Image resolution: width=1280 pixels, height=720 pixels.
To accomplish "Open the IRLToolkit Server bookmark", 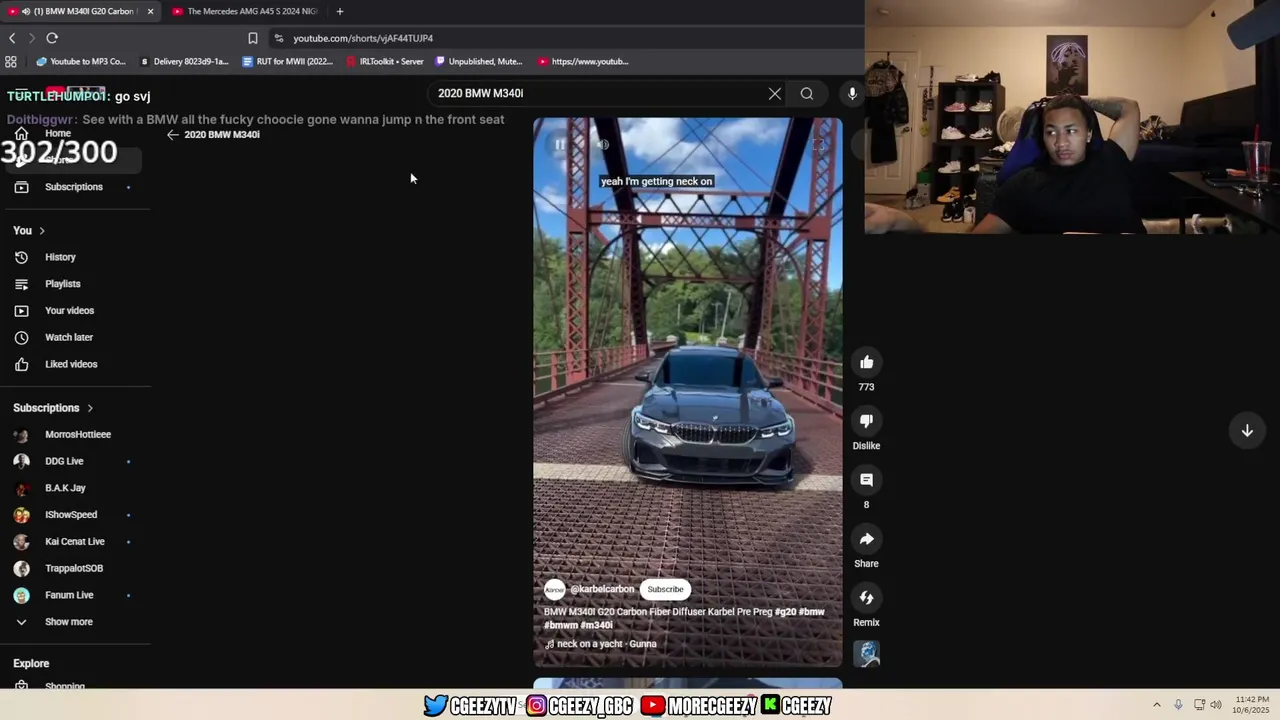I will 384,61.
